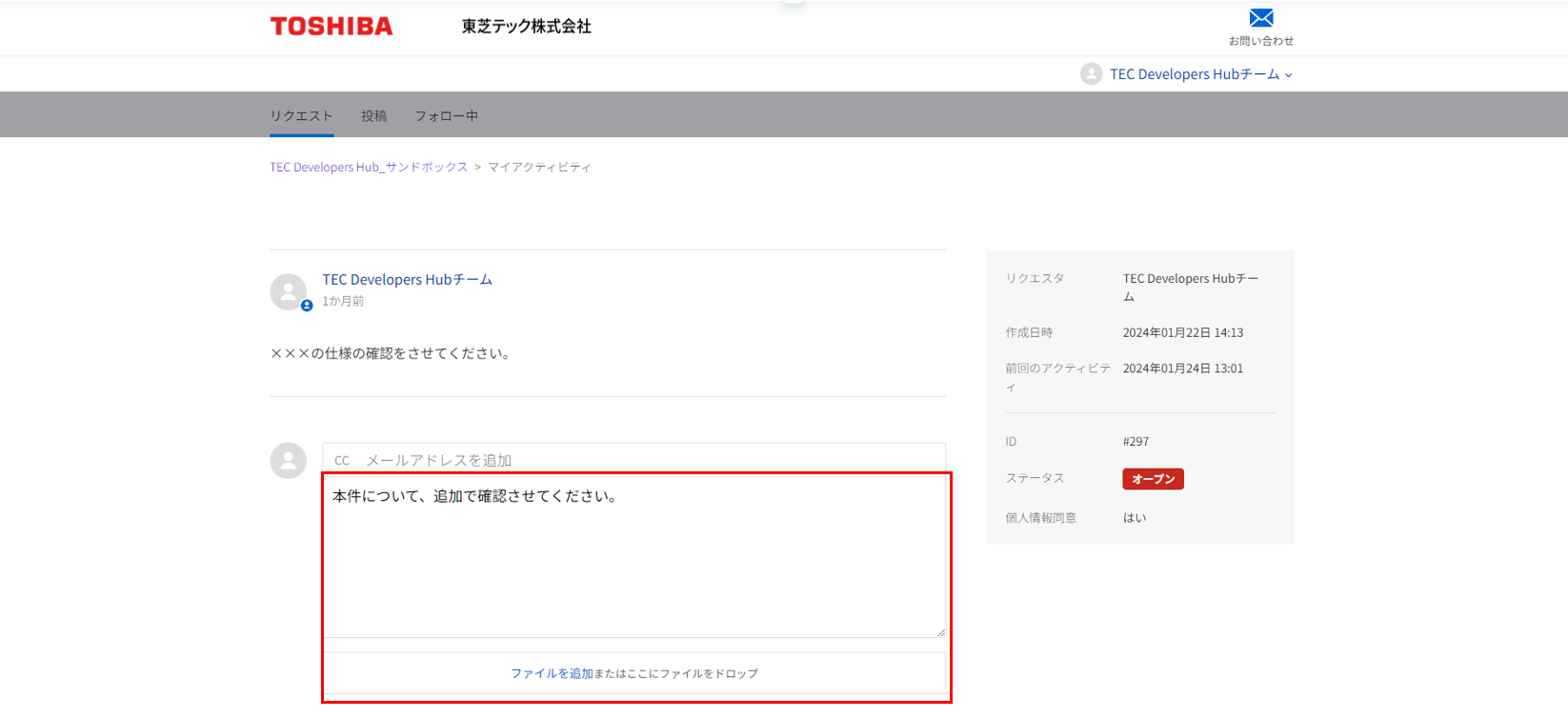
Task: Follow the TEC Developers Hub_サンドボックス breadcrumb link
Action: pos(369,167)
